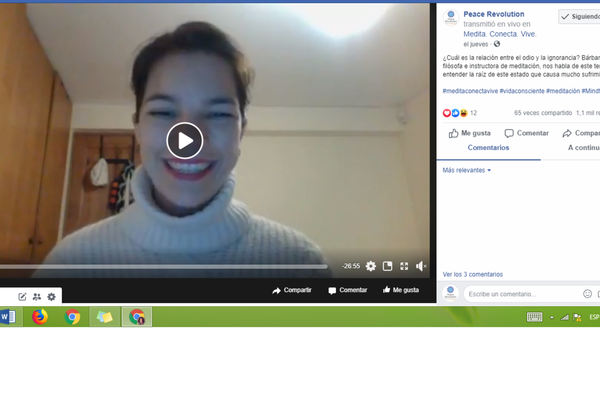Image resolution: width=600 pixels, height=400 pixels.
Task: Open the new message compose icon in chat bar
Action: [22, 297]
